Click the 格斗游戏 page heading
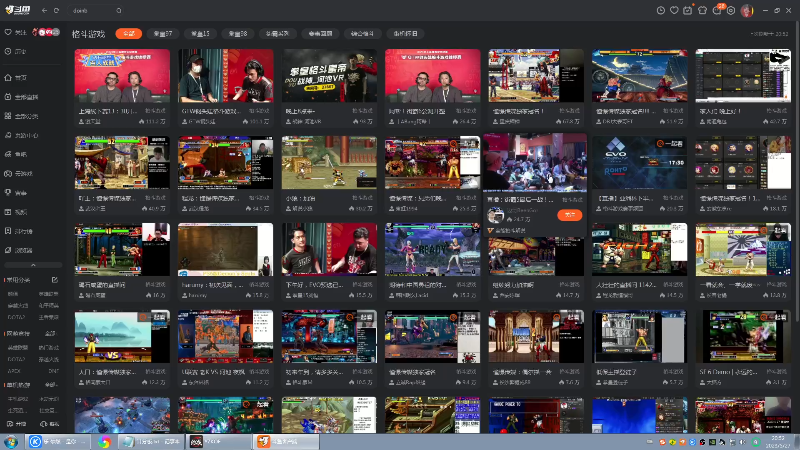 (88, 34)
